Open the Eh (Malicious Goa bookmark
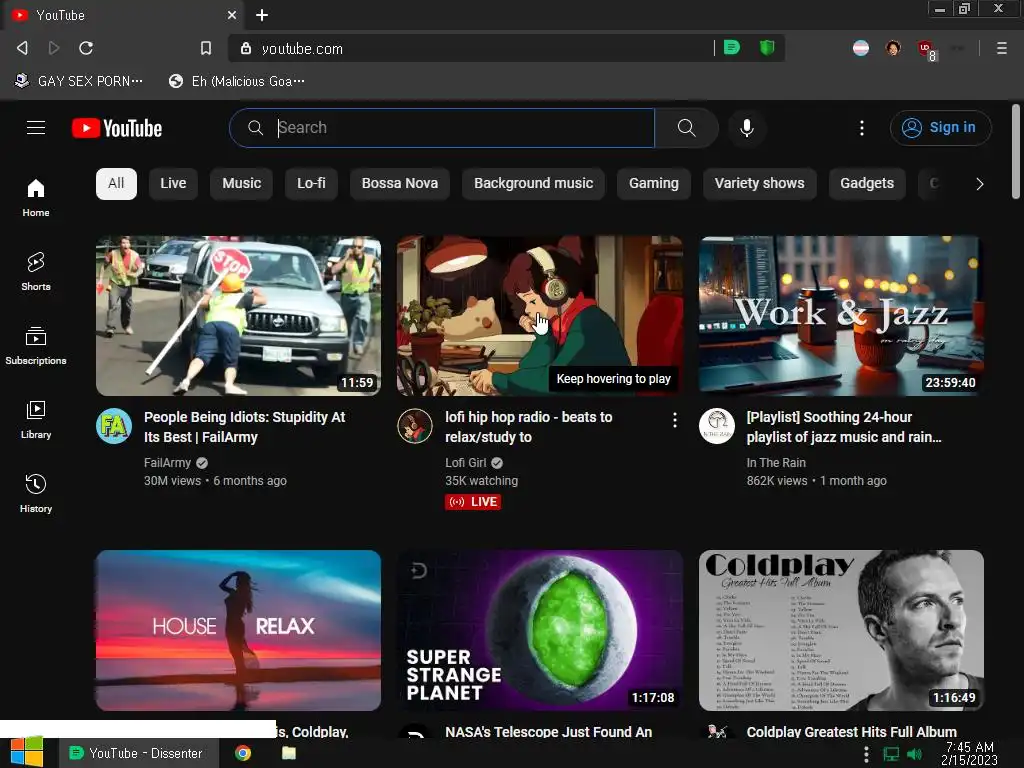The width and height of the screenshot is (1024, 768). click(237, 81)
